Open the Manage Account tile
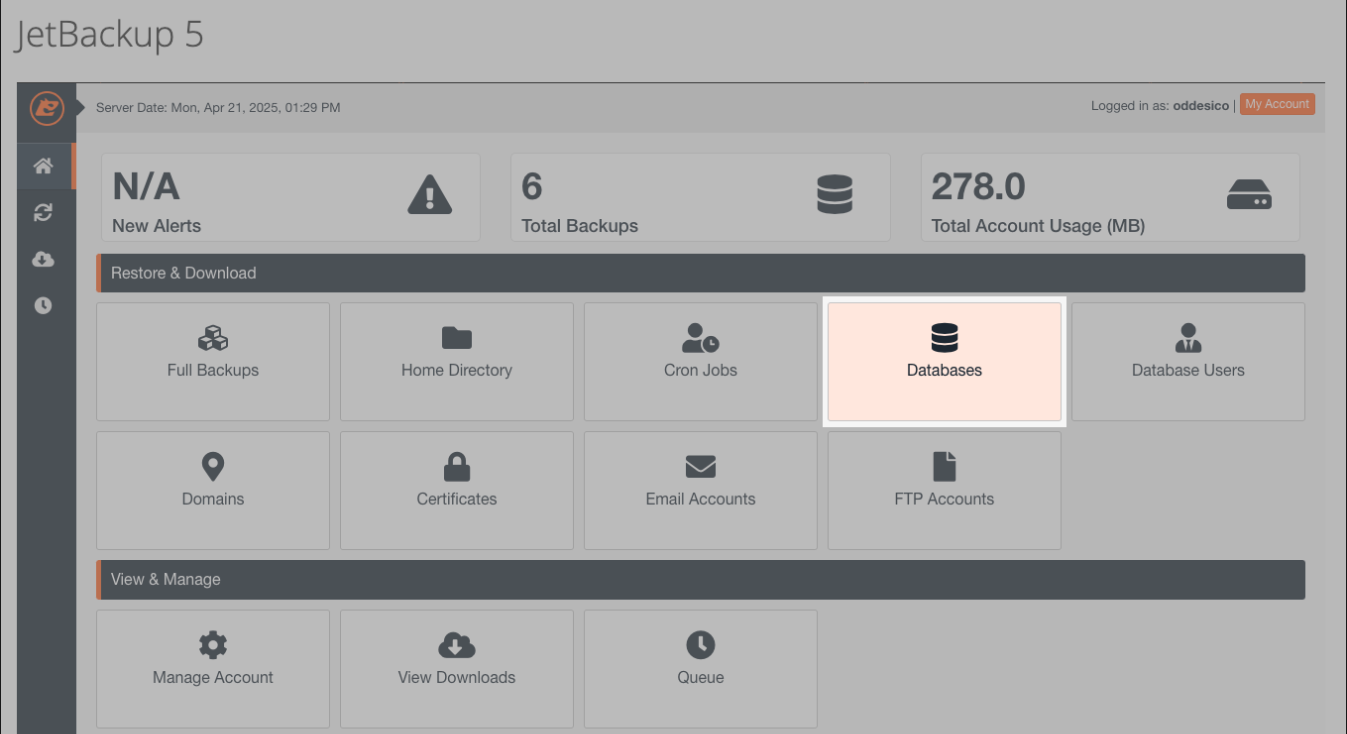This screenshot has width=1347, height=734. [x=213, y=669]
